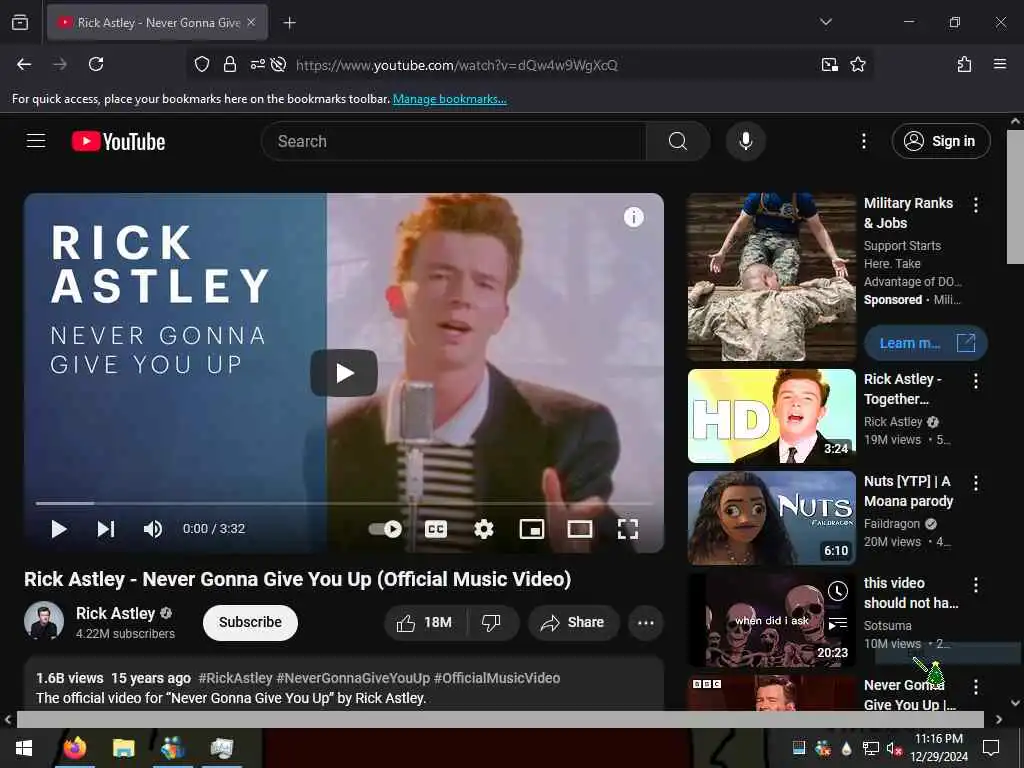Image resolution: width=1024 pixels, height=768 pixels.
Task: Go back in browser history
Action: 24,64
